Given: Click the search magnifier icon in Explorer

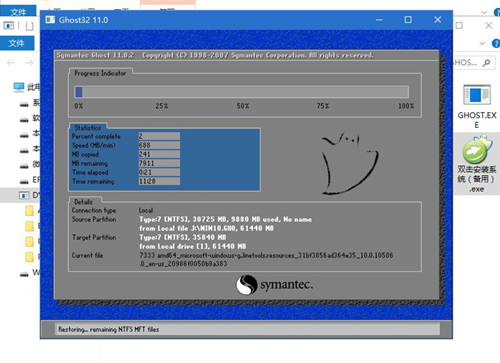Looking at the screenshot, I should pos(486,63).
